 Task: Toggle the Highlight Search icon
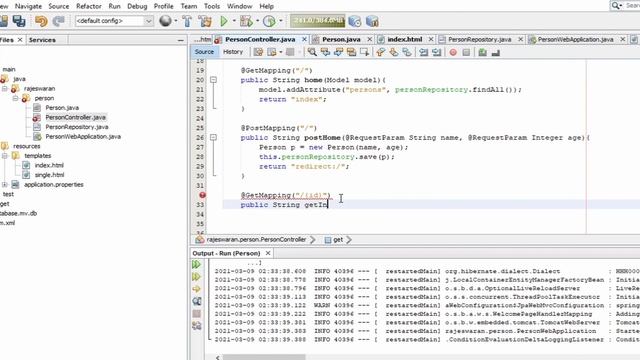click(351, 52)
